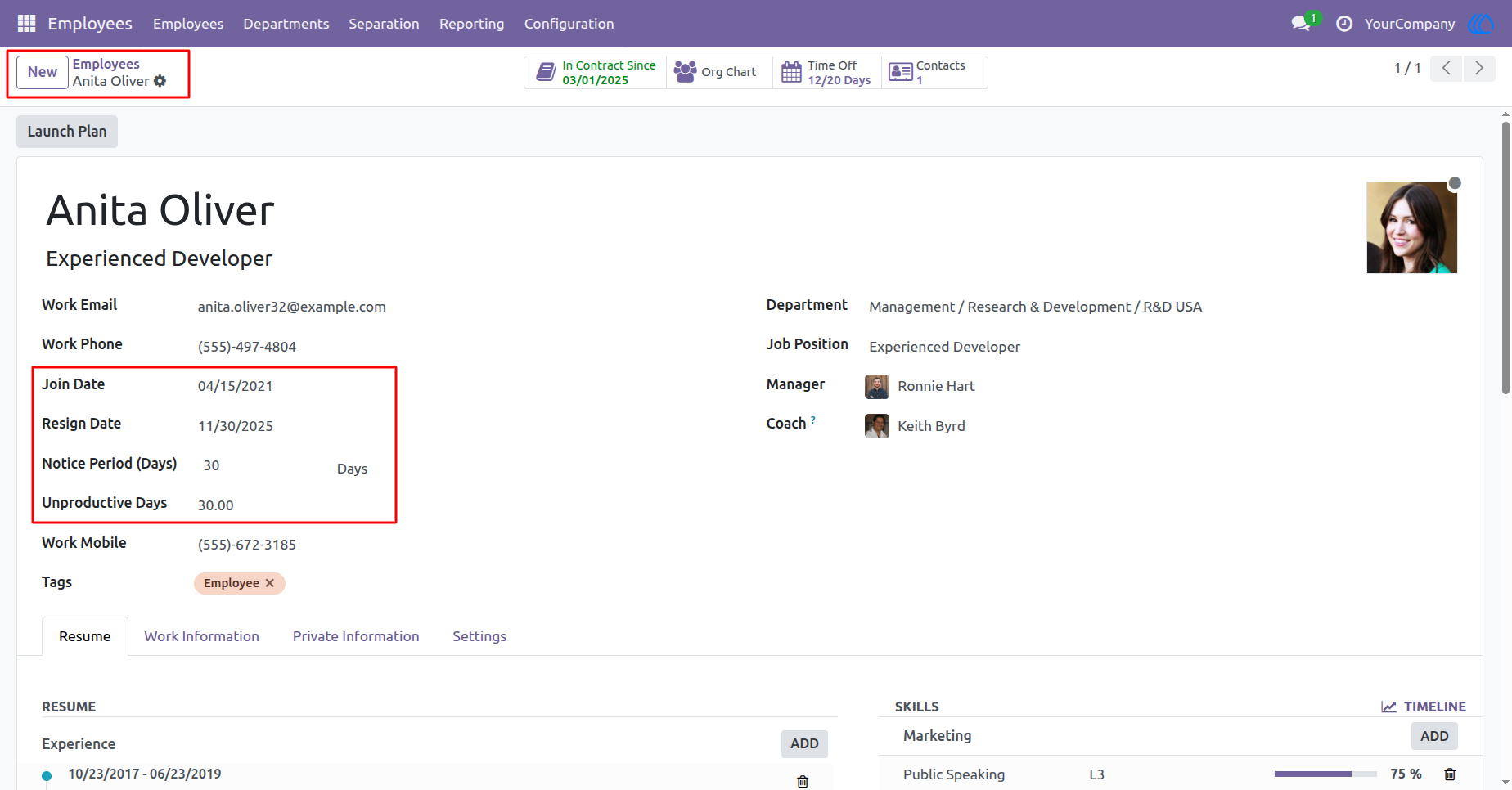1512x790 pixels.
Task: Add a new Marketing skill
Action: [1434, 736]
